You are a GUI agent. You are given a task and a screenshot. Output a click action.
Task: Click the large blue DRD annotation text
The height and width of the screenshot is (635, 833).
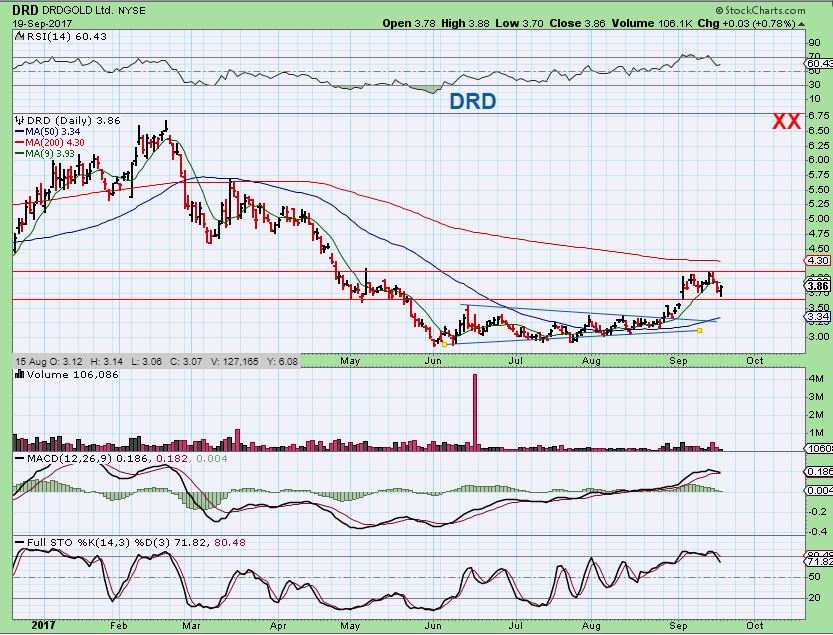click(x=473, y=101)
